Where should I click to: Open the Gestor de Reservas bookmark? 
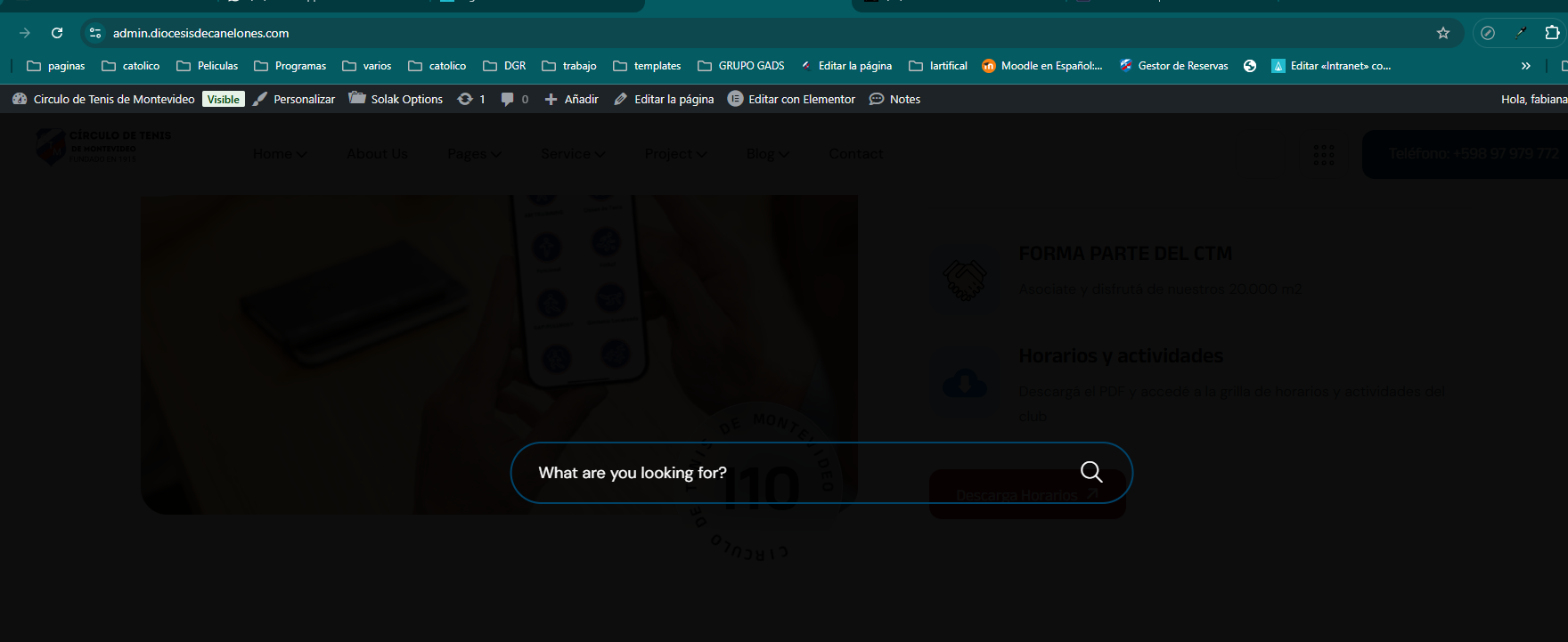(1173, 66)
